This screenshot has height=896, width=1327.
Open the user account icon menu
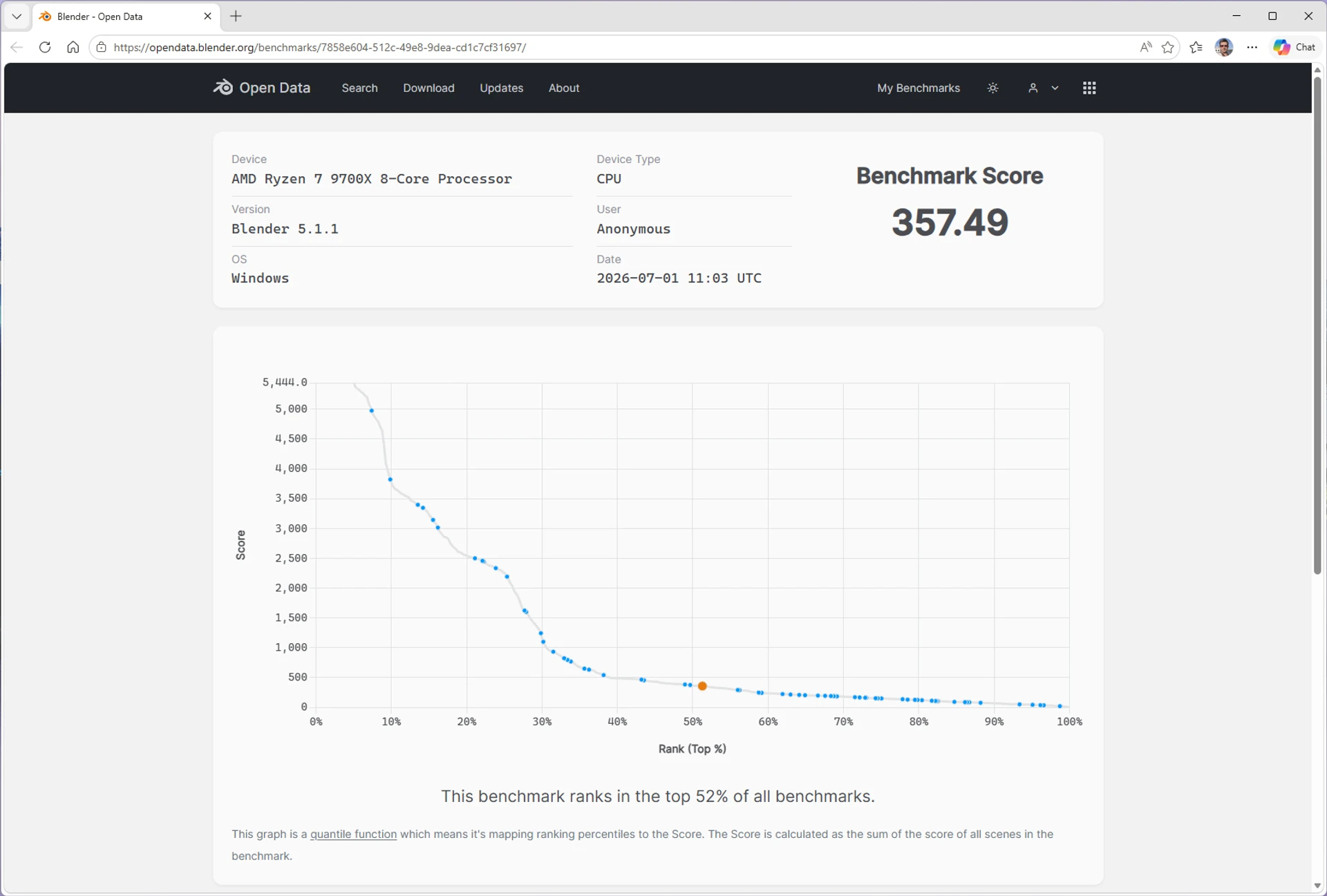pyautogui.click(x=1033, y=88)
